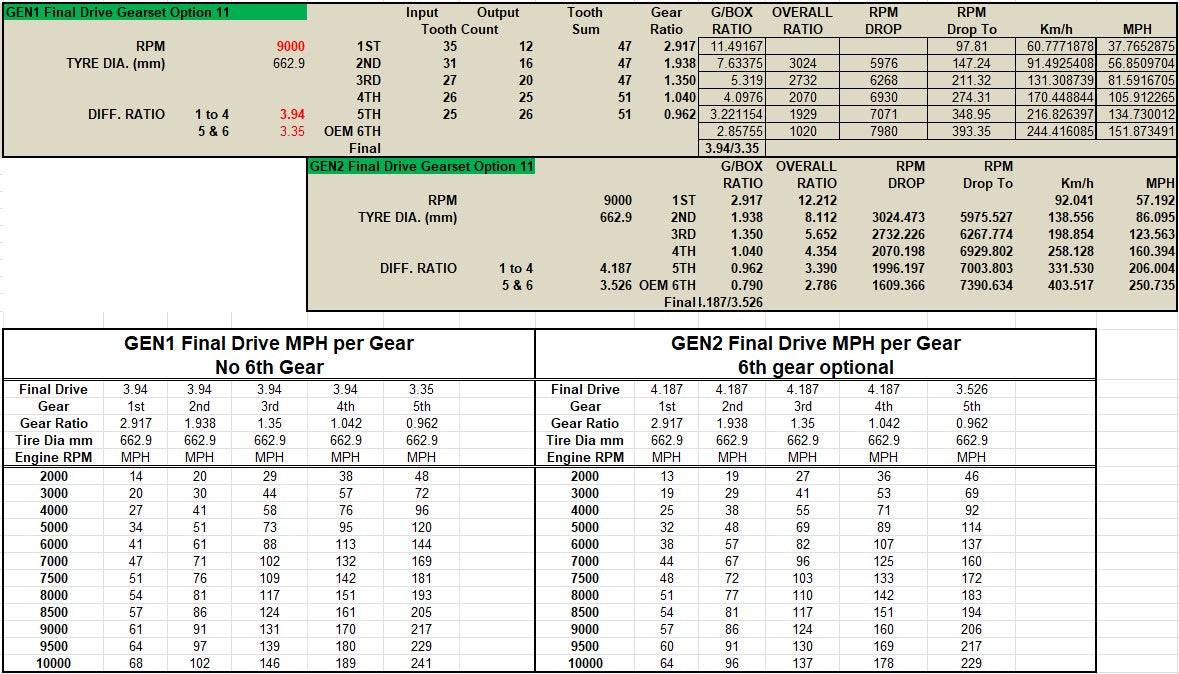The width and height of the screenshot is (1179, 674).
Task: Select the 170 MPH cell at 9000 RPM GEN1 4th
Action: tap(345, 630)
